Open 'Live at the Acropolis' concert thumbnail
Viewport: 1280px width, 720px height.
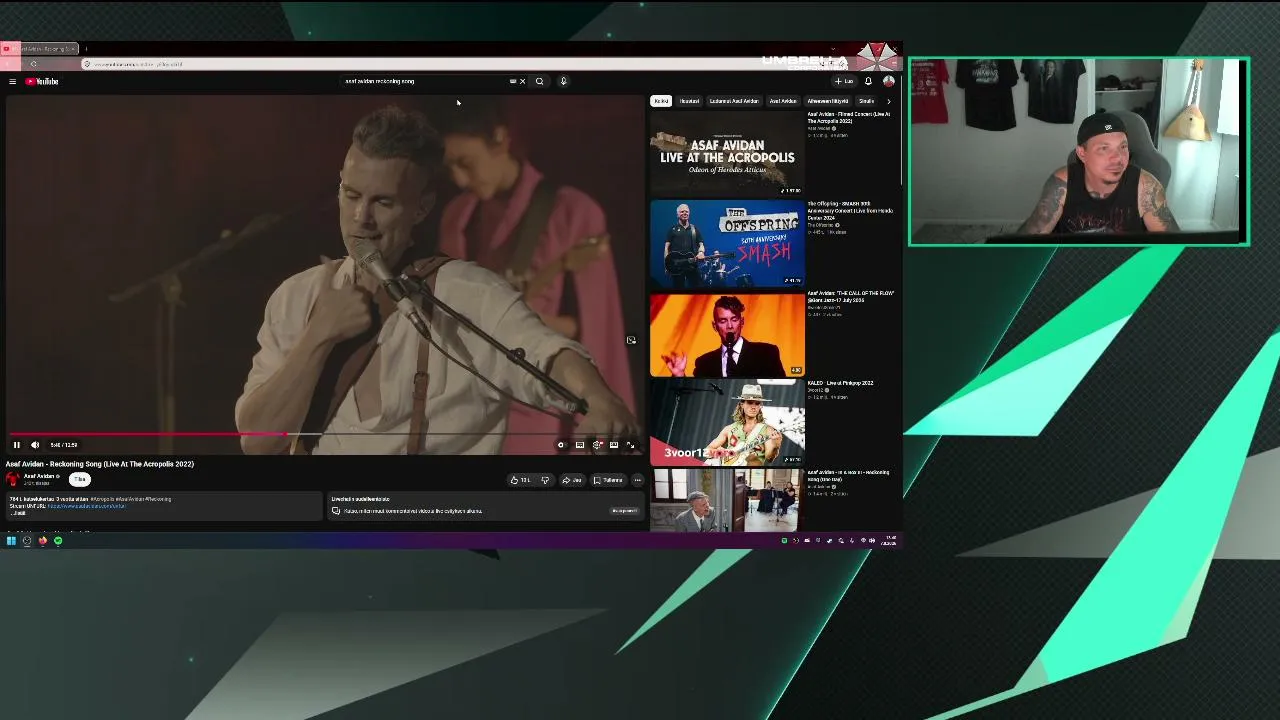pos(727,153)
